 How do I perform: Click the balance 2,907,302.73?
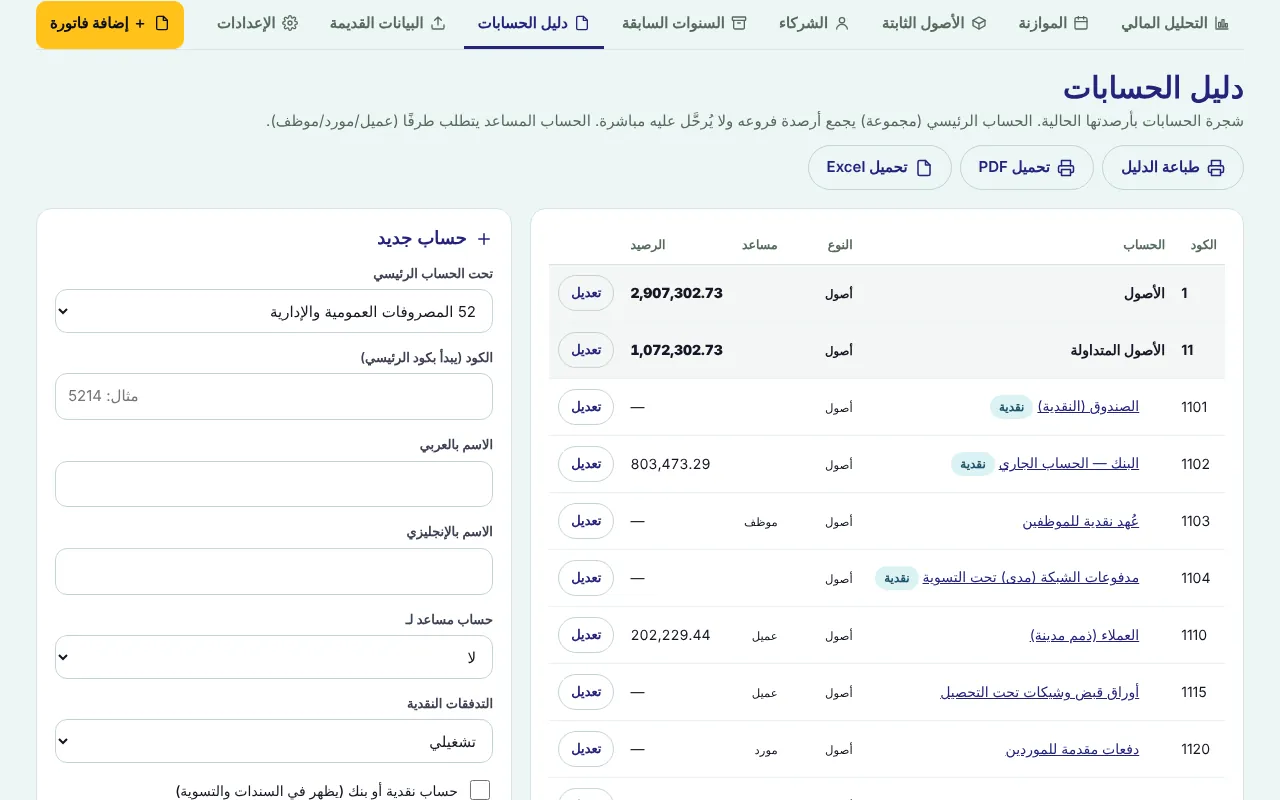pos(677,293)
